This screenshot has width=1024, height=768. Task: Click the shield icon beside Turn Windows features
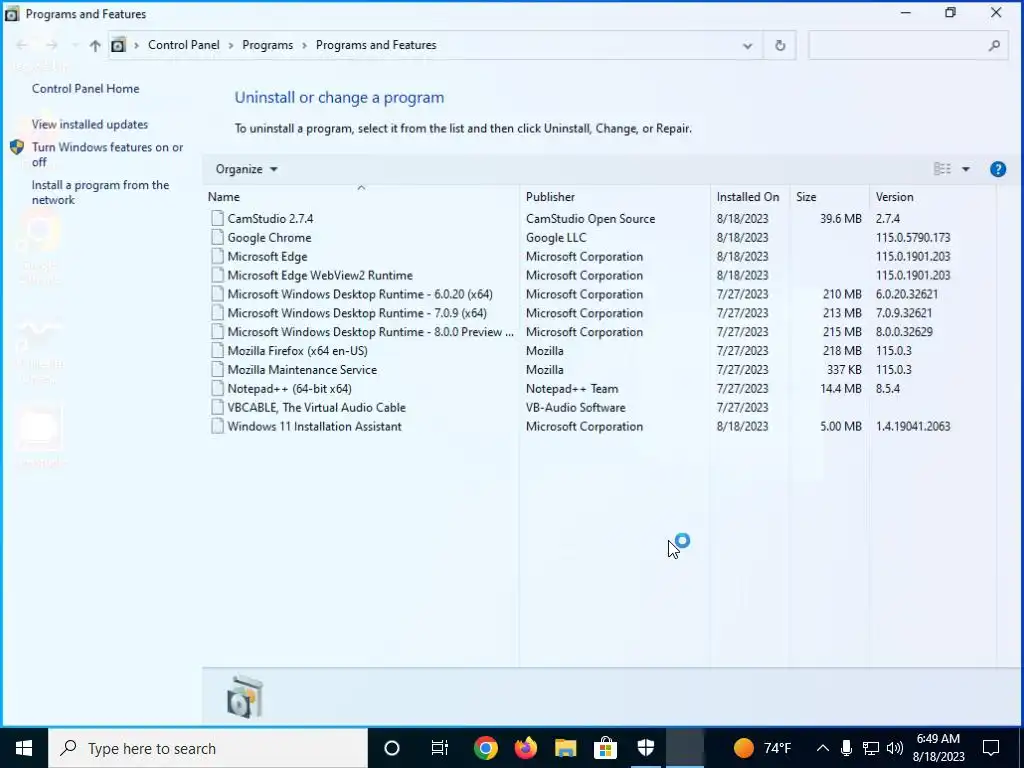[x=17, y=148]
